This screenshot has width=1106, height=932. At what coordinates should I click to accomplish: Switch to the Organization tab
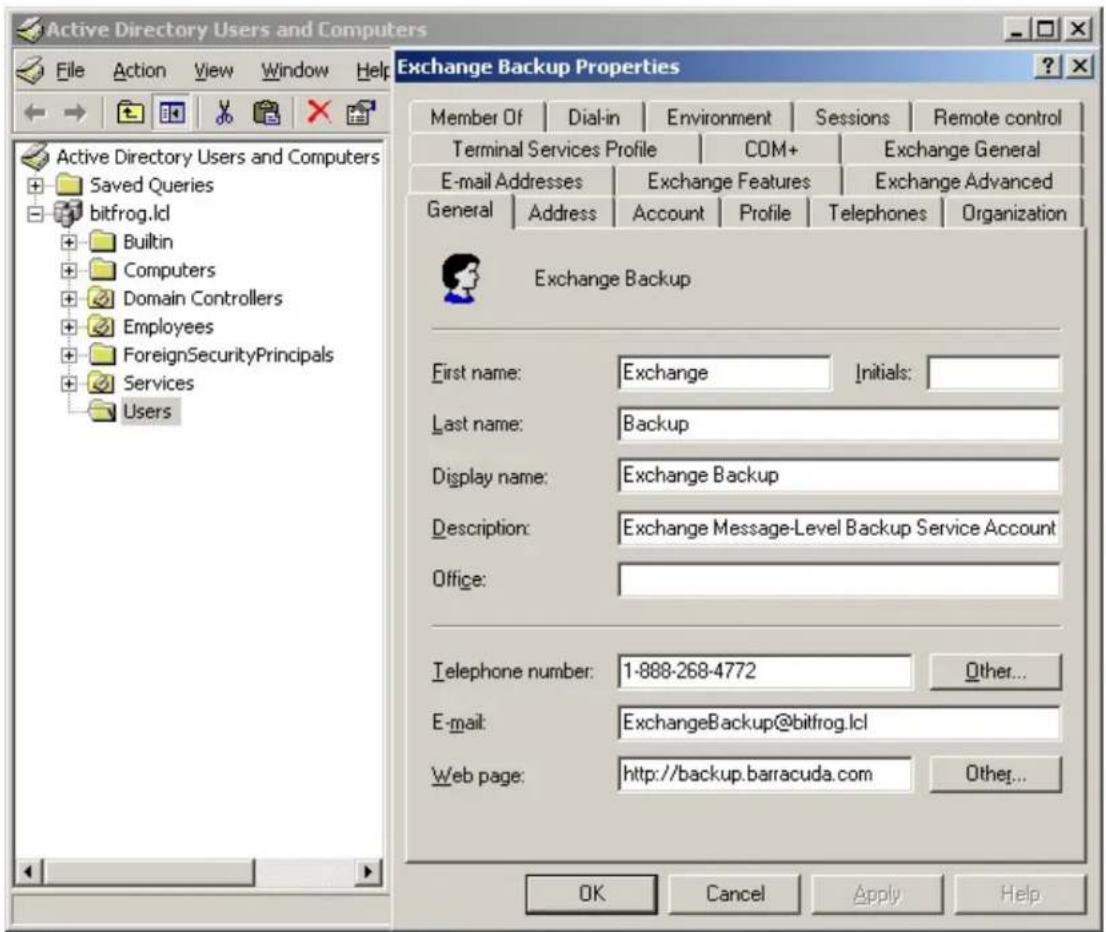1014,213
